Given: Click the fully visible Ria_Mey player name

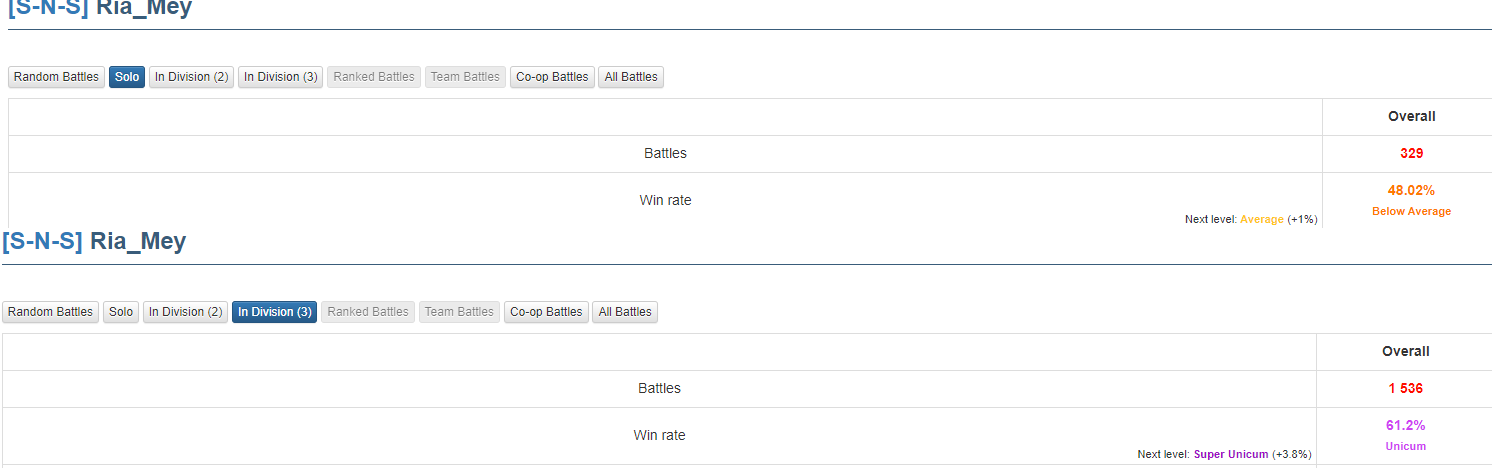Looking at the screenshot, I should coord(138,241).
